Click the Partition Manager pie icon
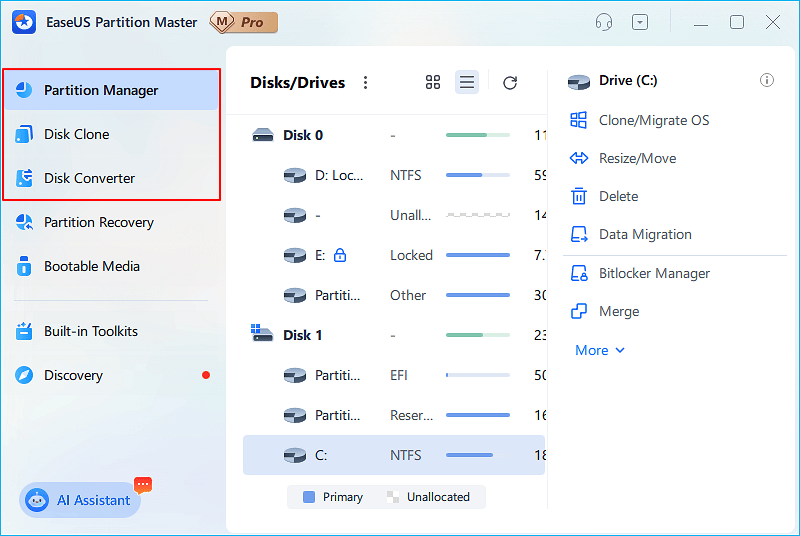This screenshot has height=536, width=800. click(24, 90)
